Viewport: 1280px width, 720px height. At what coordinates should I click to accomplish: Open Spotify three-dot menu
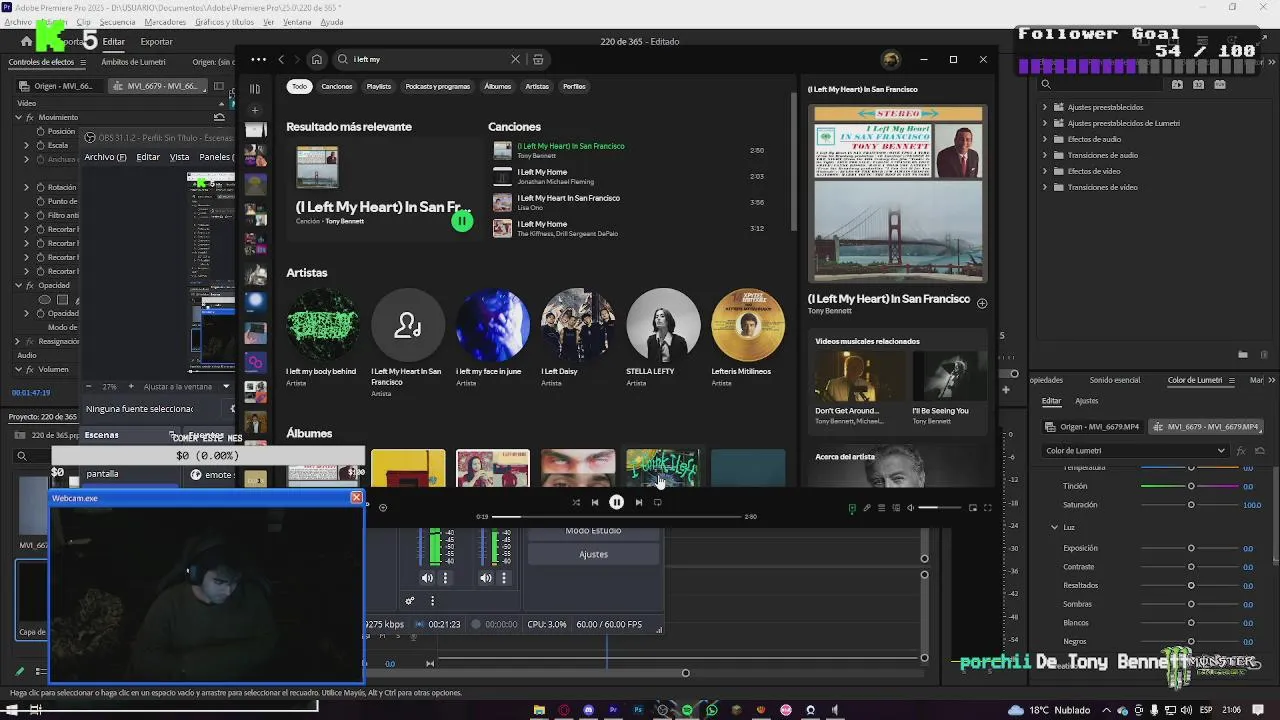tap(259, 59)
